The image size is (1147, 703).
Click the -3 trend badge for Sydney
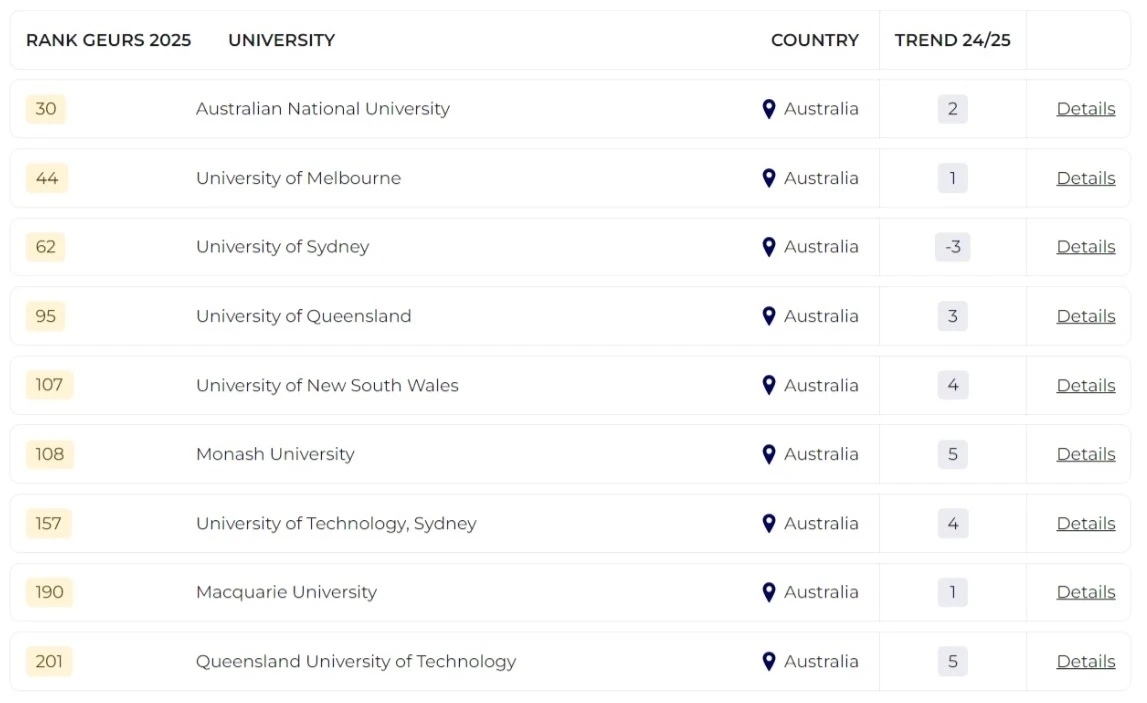click(952, 247)
